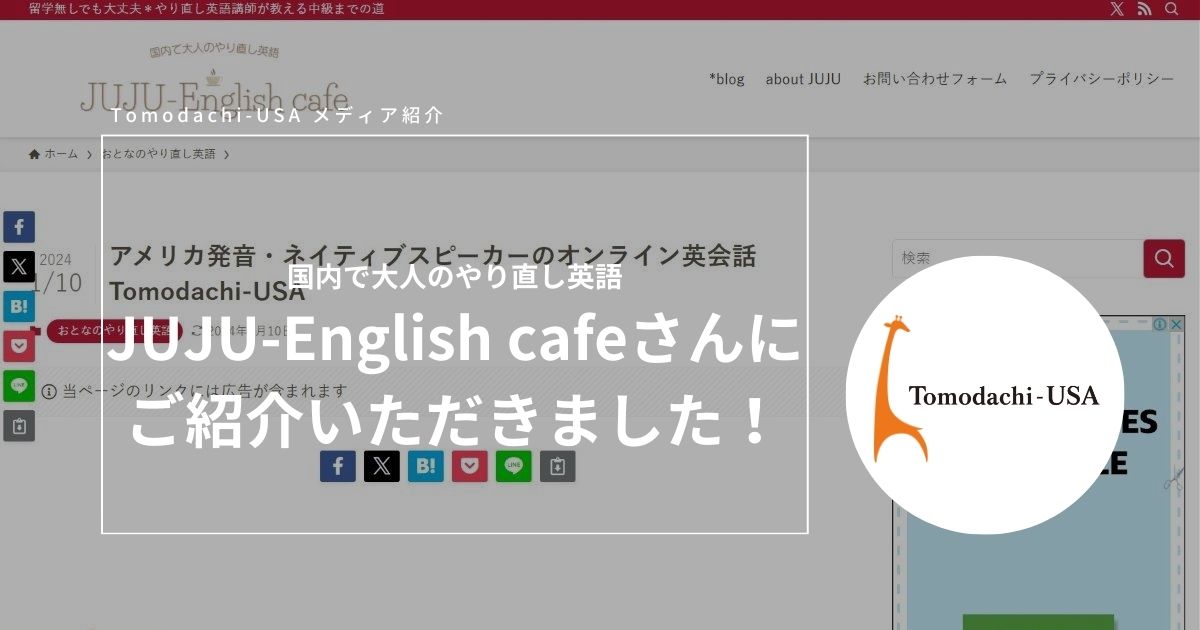The image size is (1200, 630).
Task: Click X icon in horizontal share row
Action: click(382, 466)
